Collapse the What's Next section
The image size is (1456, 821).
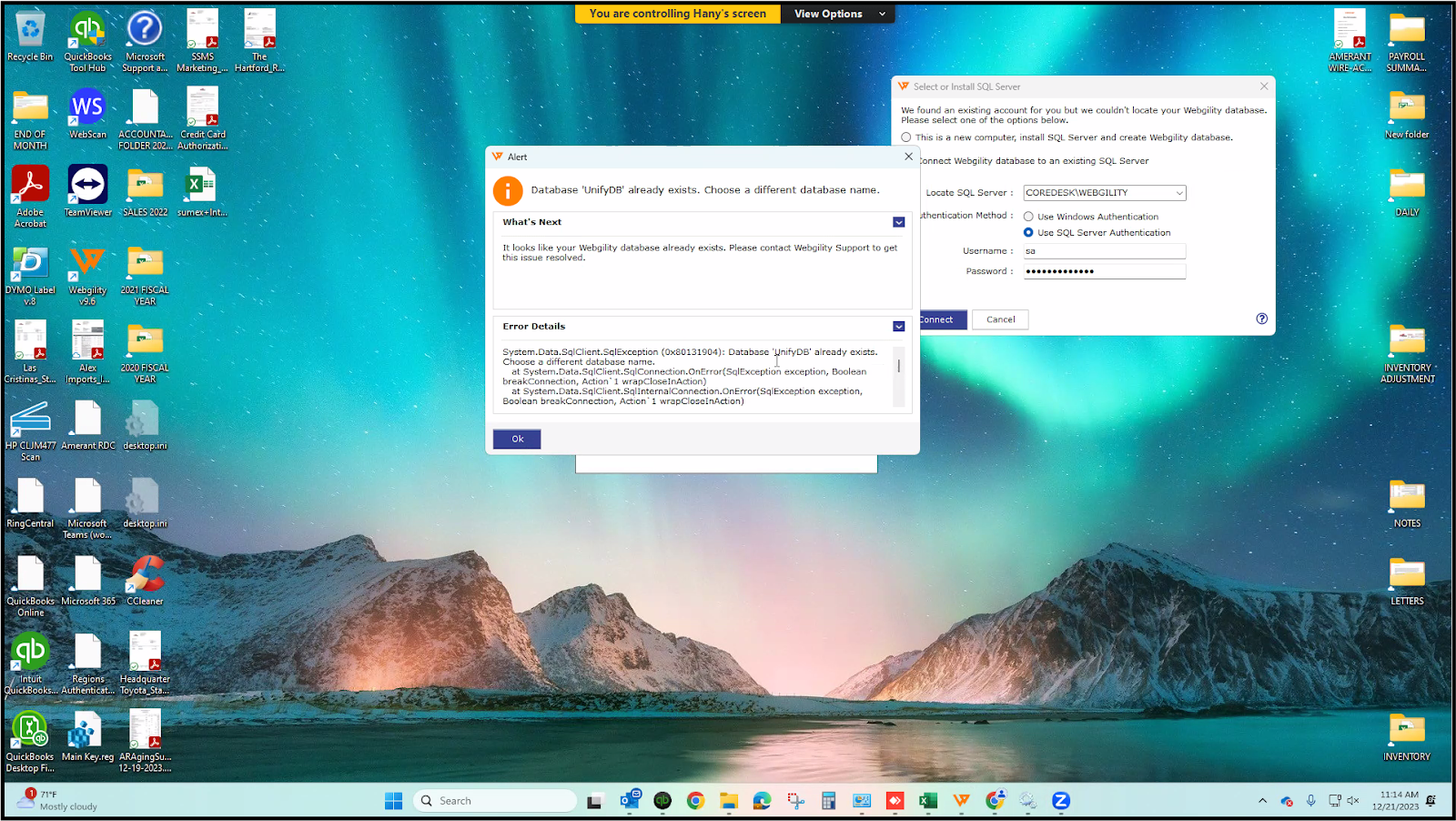[x=898, y=222]
